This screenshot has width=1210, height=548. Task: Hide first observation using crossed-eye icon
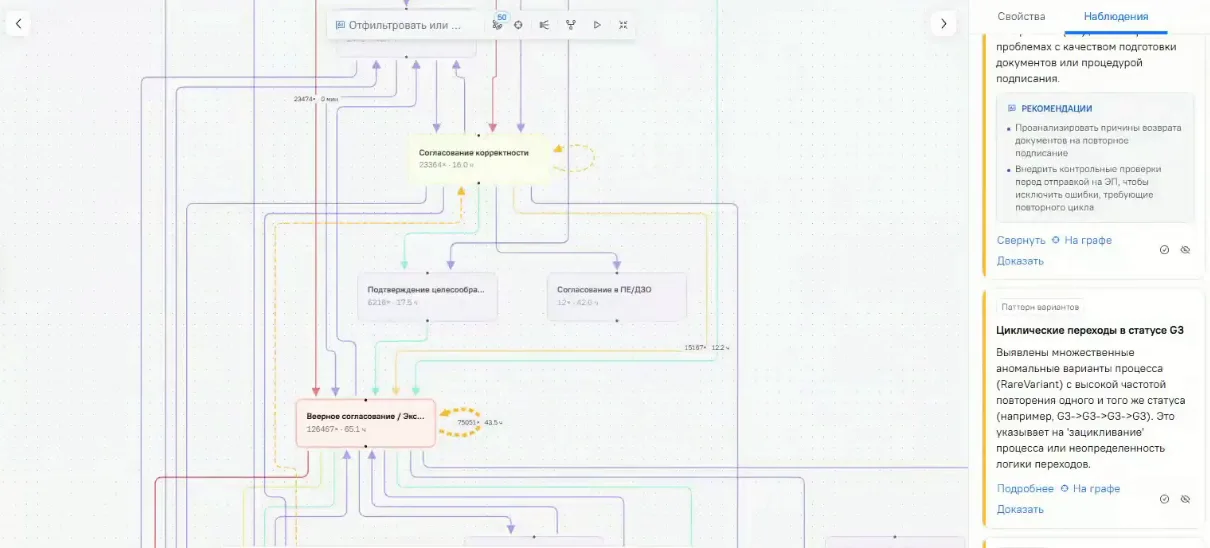(x=1185, y=249)
